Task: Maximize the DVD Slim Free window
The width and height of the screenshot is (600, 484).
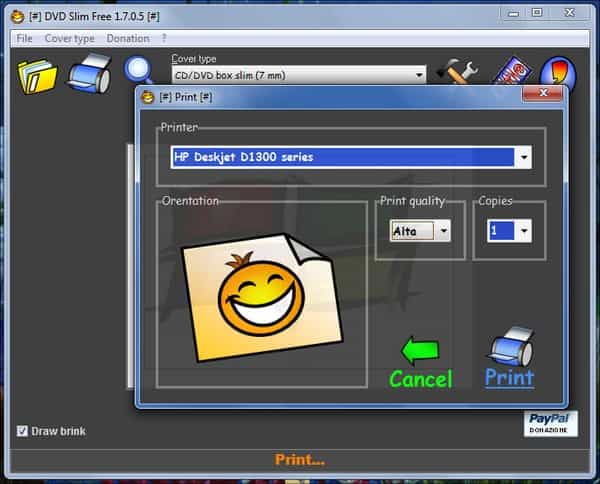Action: tap(537, 13)
